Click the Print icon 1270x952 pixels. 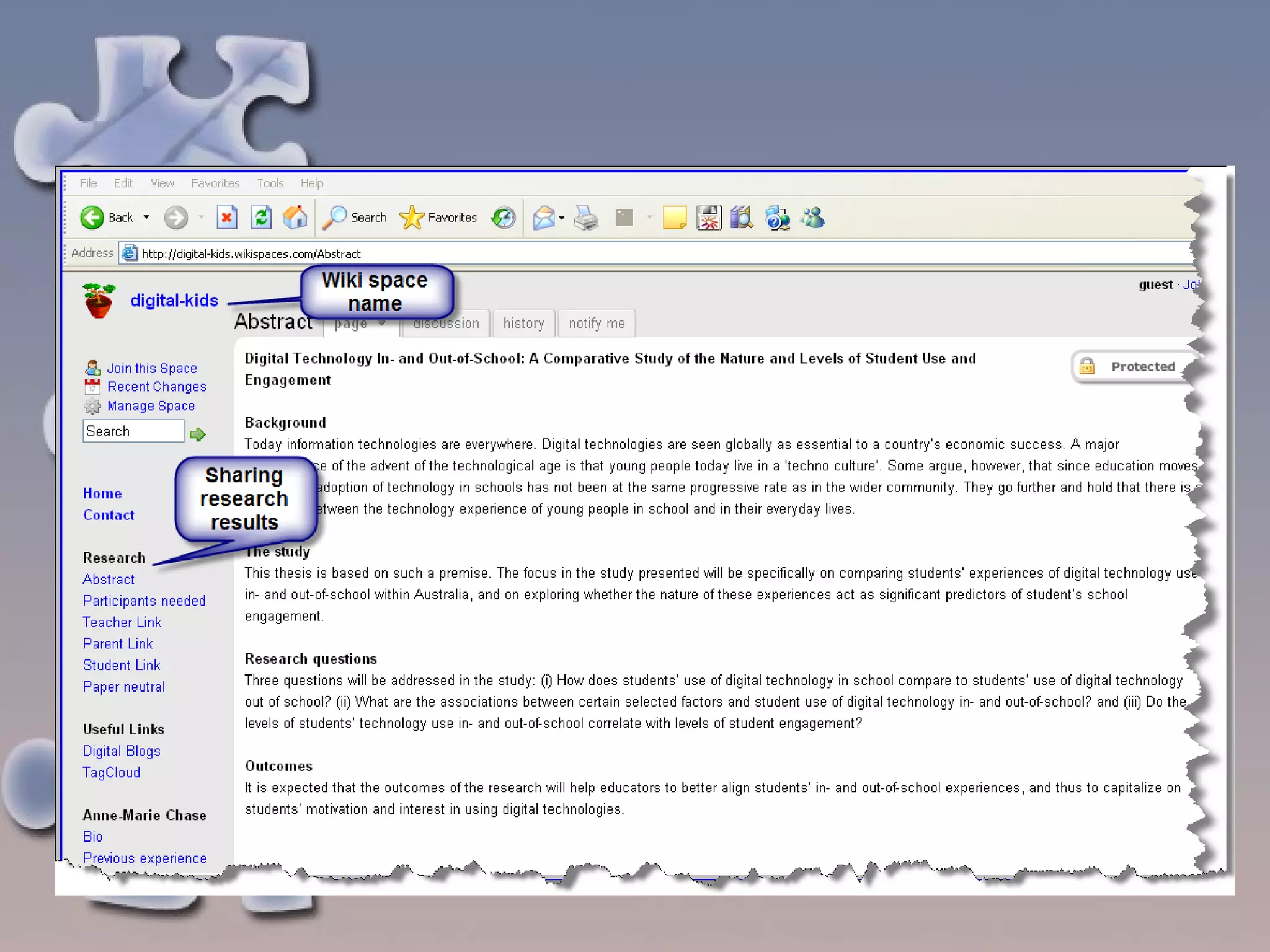point(585,218)
